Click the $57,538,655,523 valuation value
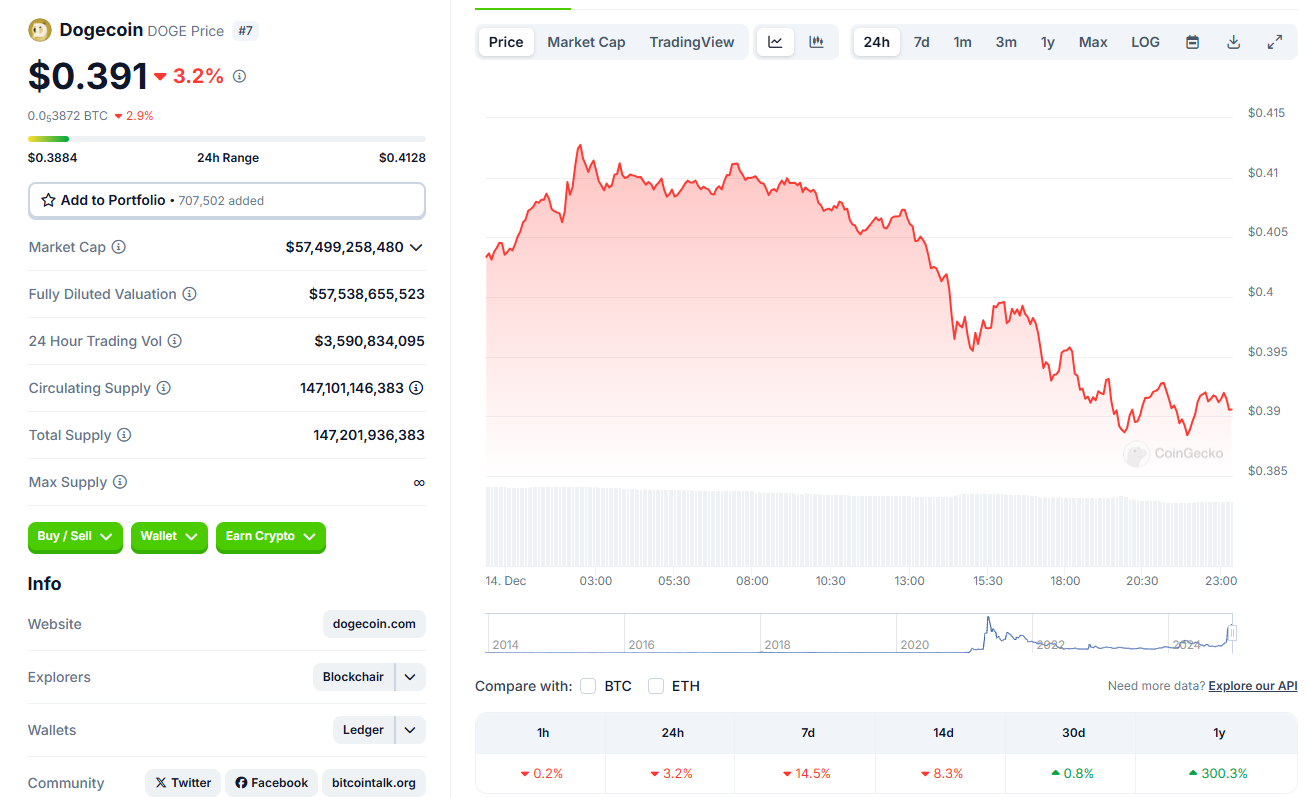Screen dimensions: 1308x798 367,294
